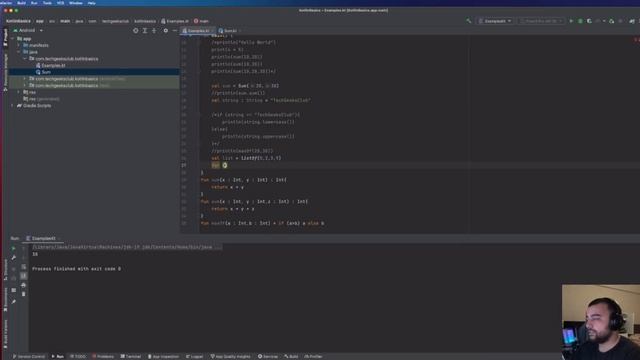Screen dimensions: 640x360
Task: Click the KotlinBasics breadcrumb
Action: [18, 21]
